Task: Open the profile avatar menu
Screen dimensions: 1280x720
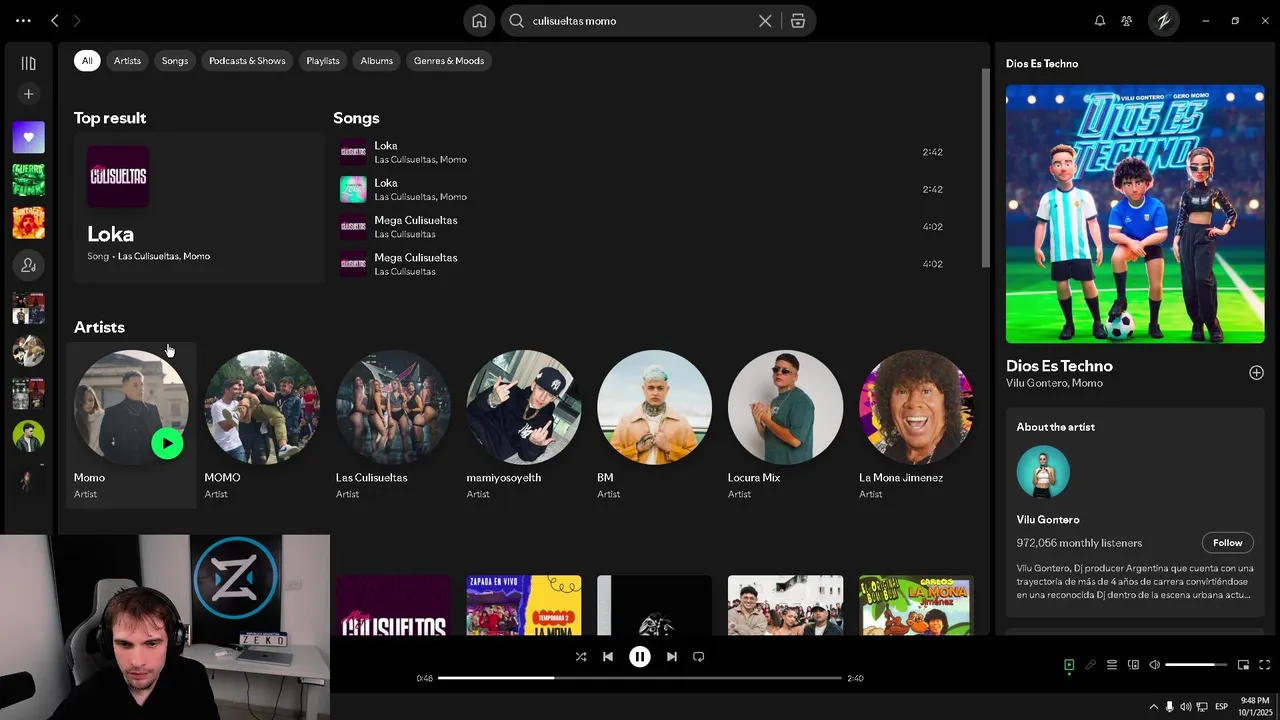Action: point(1164,20)
